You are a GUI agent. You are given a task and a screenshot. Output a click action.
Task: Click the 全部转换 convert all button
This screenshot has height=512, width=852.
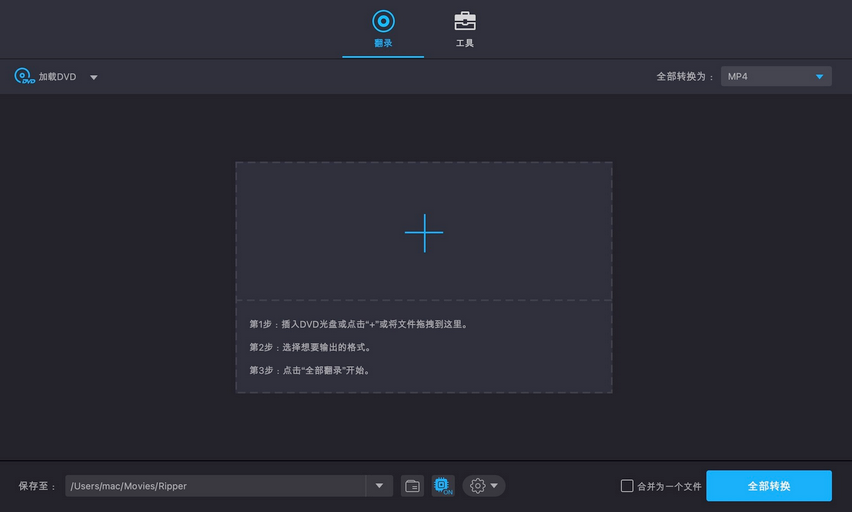tap(769, 486)
